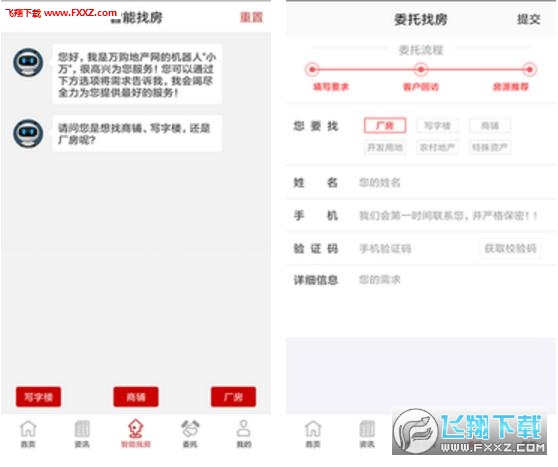Viewport: 558px width, 467px height.
Task: Tap the 填写要求 step marker
Action: tap(312, 69)
